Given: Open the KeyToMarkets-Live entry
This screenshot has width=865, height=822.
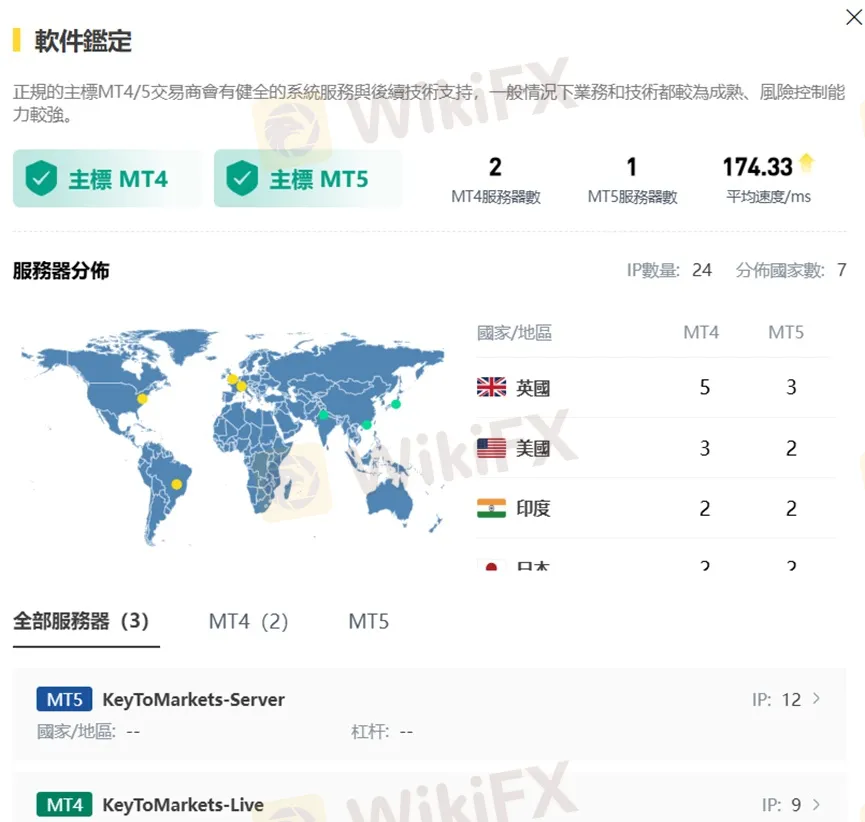Looking at the screenshot, I should click(x=429, y=798).
